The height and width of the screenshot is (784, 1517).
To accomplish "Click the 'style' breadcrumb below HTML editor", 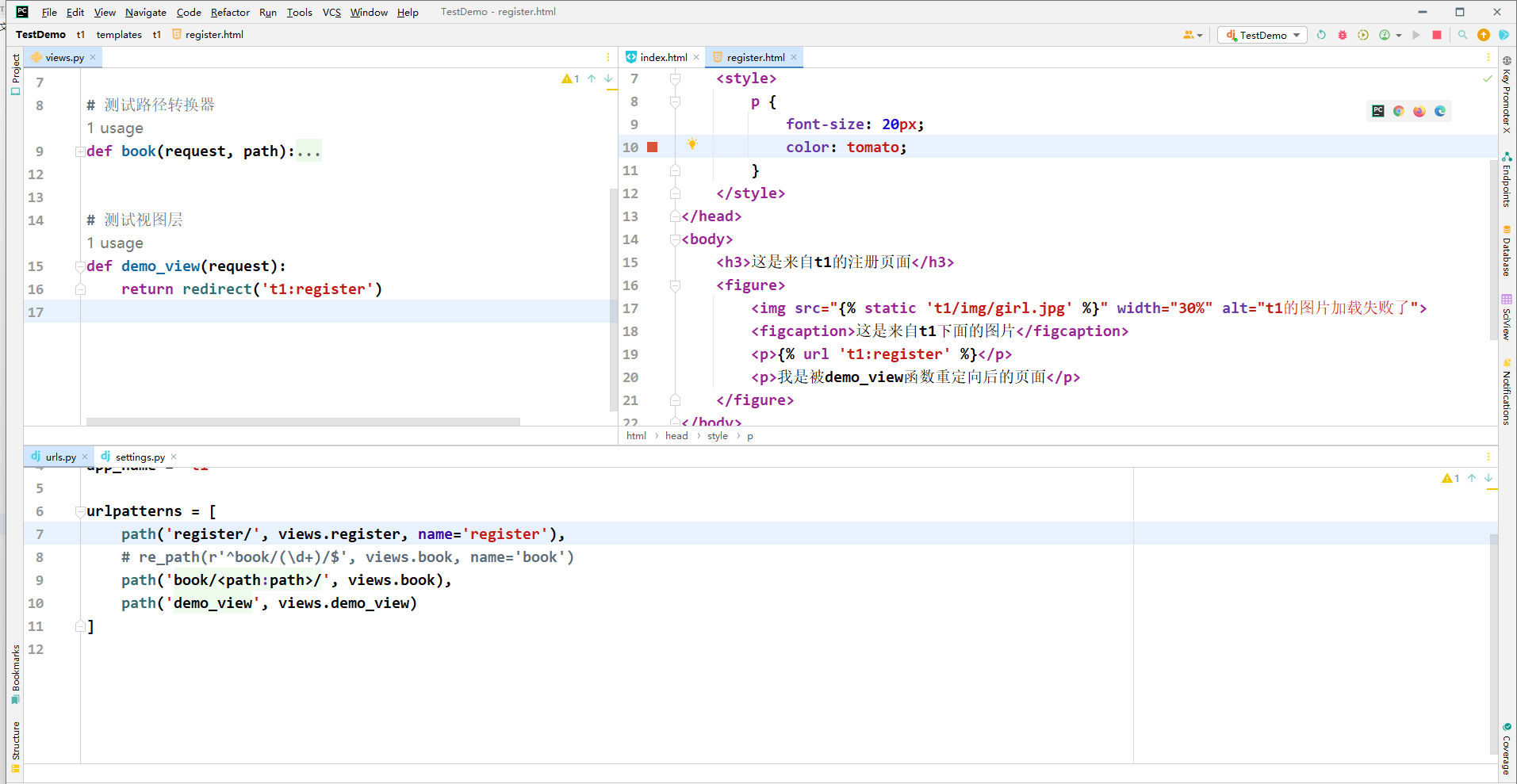I will coord(718,436).
